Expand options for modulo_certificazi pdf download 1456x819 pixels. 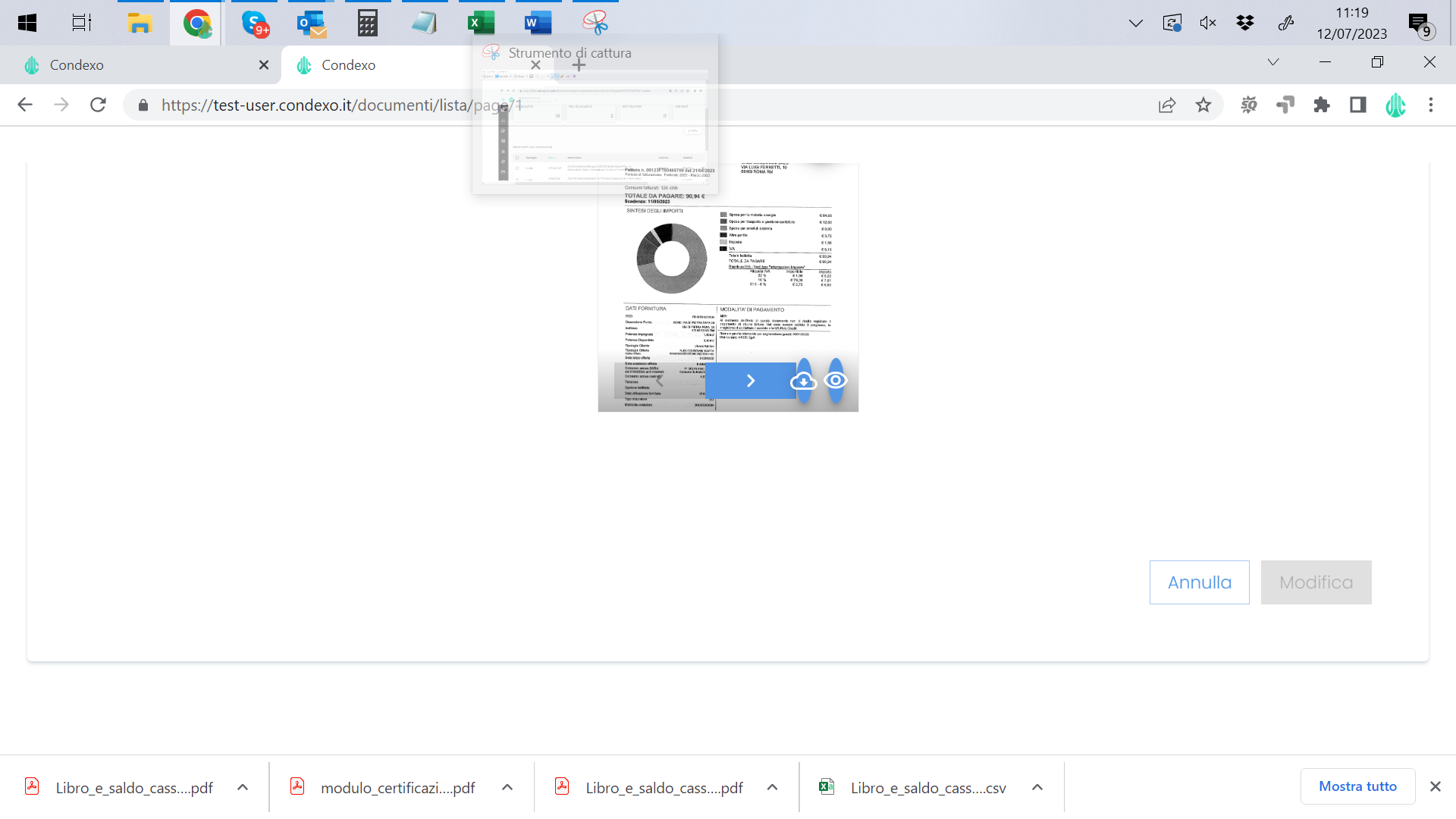pos(507,787)
